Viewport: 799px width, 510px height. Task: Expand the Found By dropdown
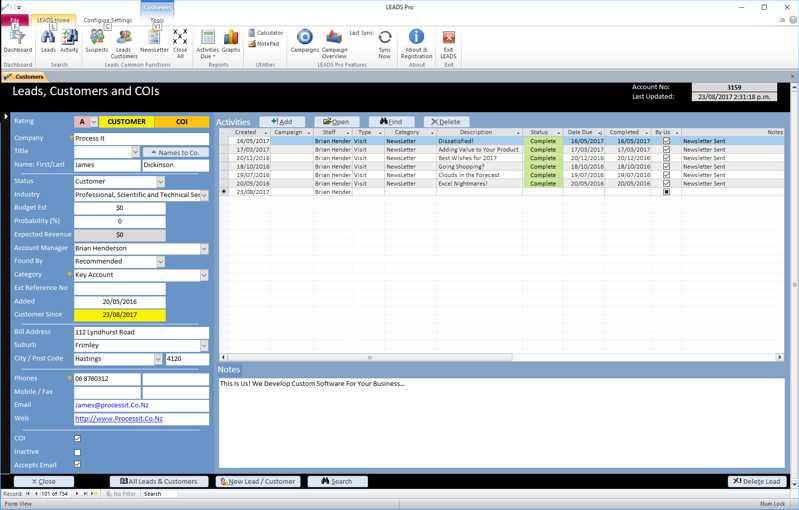click(x=161, y=261)
